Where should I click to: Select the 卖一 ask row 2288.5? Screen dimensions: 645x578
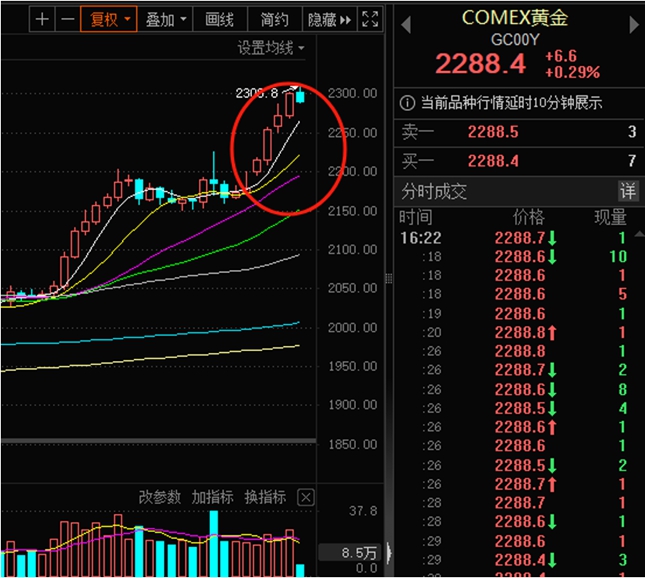tap(519, 132)
